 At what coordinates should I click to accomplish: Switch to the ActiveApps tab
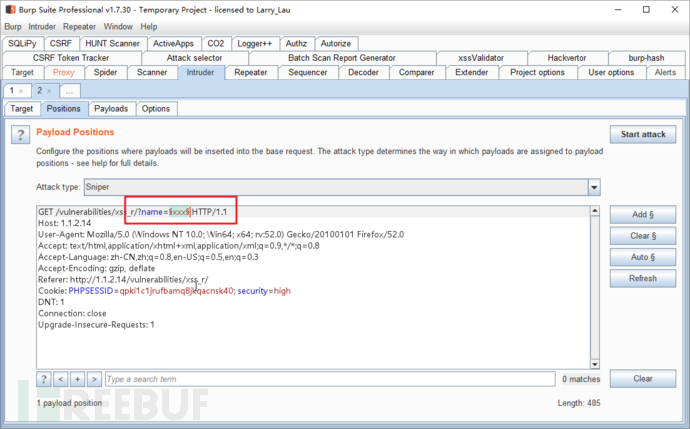pos(173,44)
